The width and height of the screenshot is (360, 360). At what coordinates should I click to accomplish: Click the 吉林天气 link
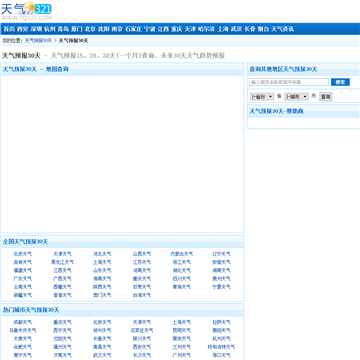click(x=23, y=262)
